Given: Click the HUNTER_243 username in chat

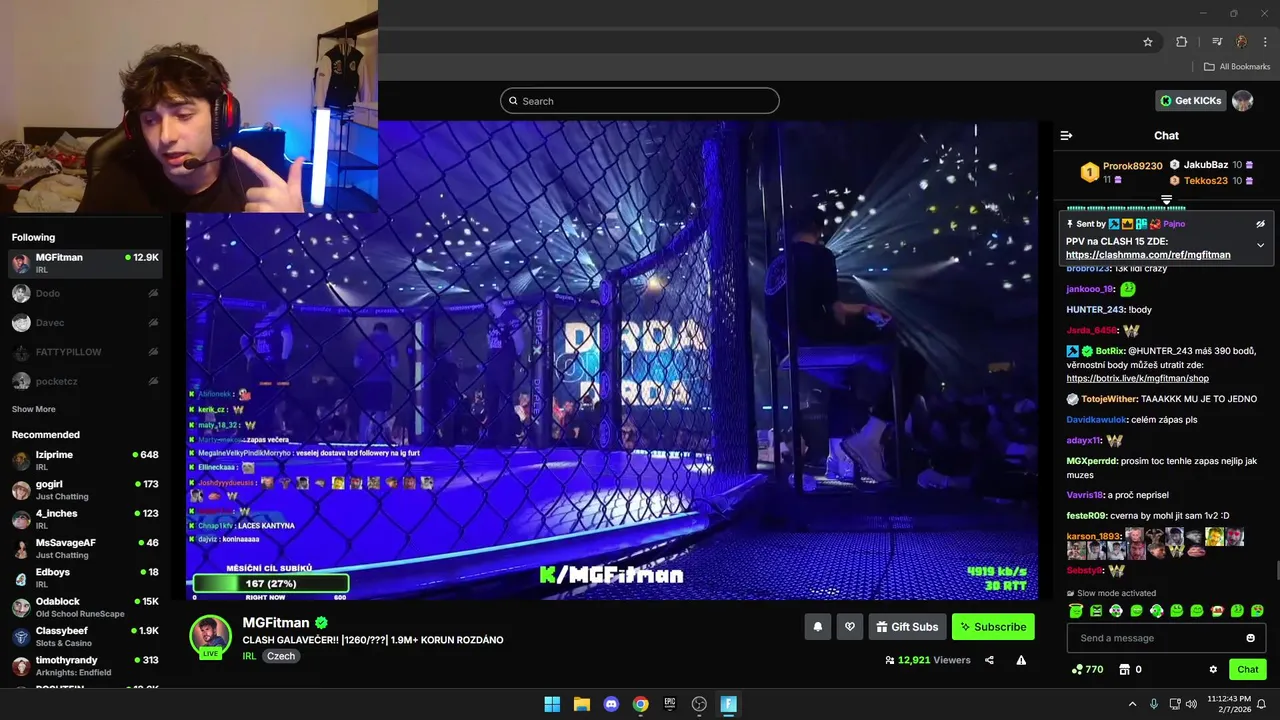Looking at the screenshot, I should [1096, 310].
